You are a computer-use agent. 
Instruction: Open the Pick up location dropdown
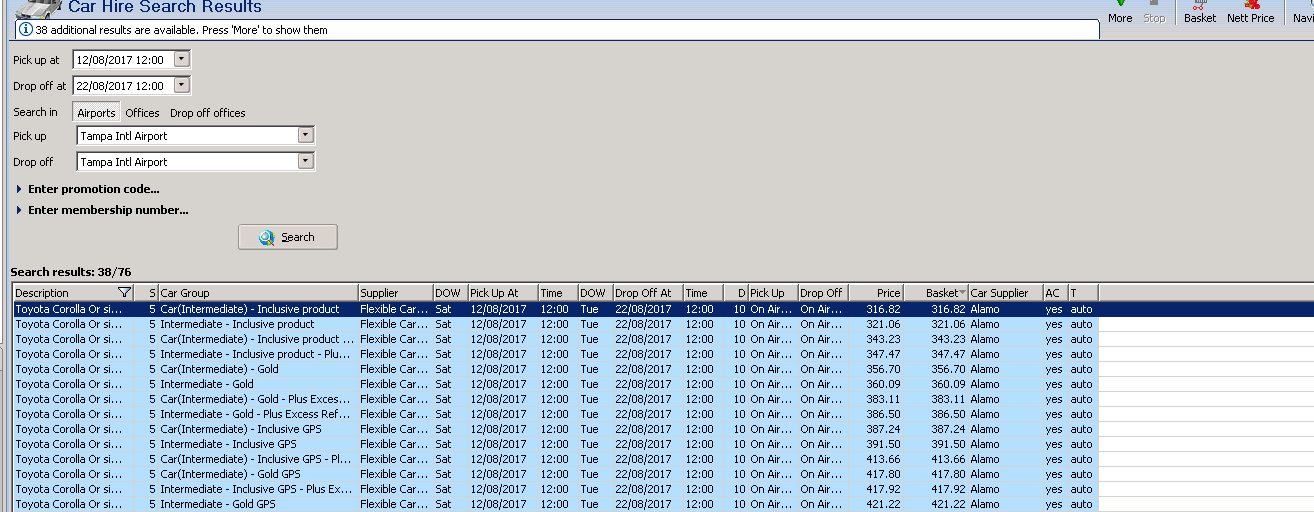point(306,135)
